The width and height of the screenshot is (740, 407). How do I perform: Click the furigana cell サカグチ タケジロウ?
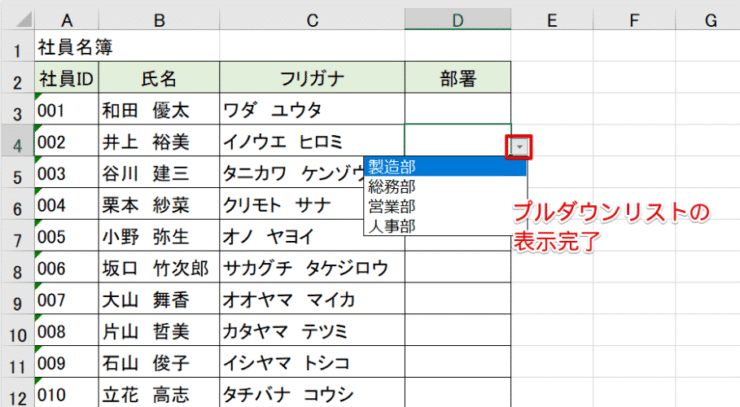click(312, 267)
